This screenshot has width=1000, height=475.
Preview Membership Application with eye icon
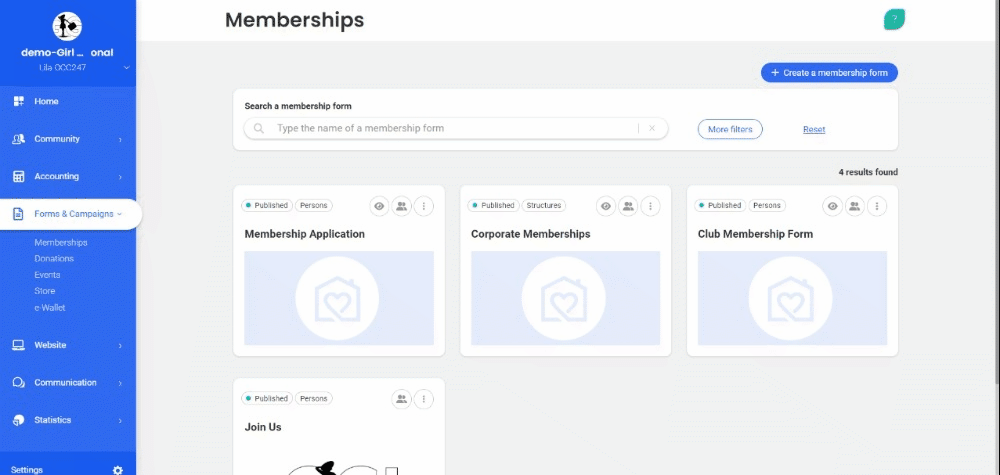tap(379, 206)
